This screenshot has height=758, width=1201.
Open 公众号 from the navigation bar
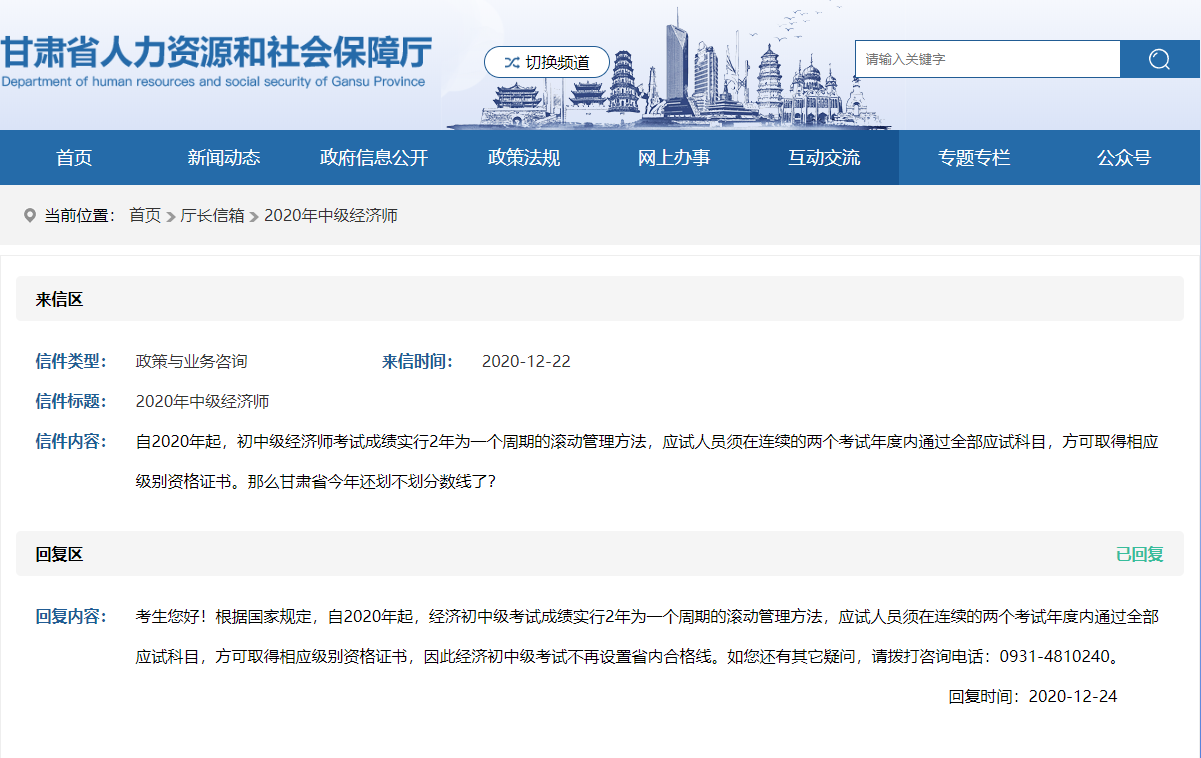tap(1124, 158)
